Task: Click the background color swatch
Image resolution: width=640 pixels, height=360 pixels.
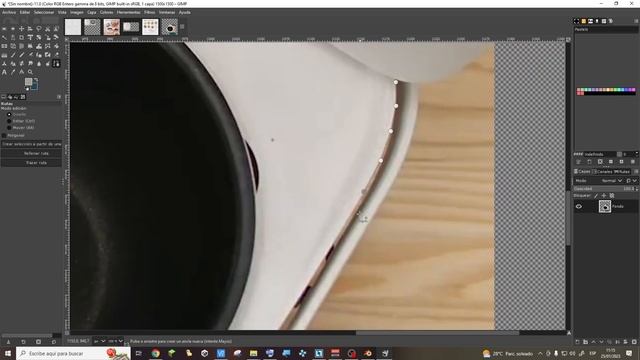Action: click(35, 86)
